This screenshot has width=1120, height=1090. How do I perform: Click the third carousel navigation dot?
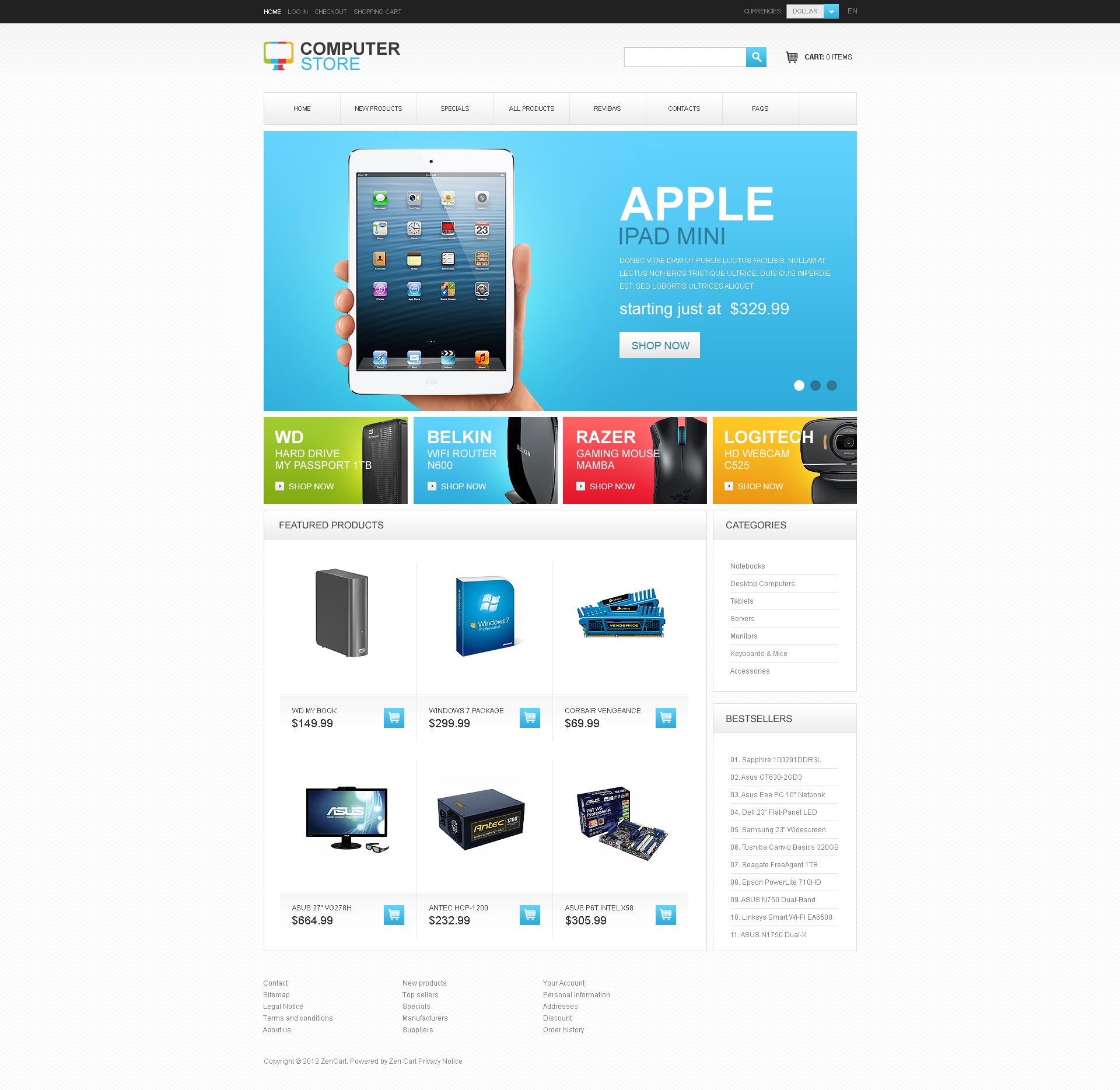(833, 386)
